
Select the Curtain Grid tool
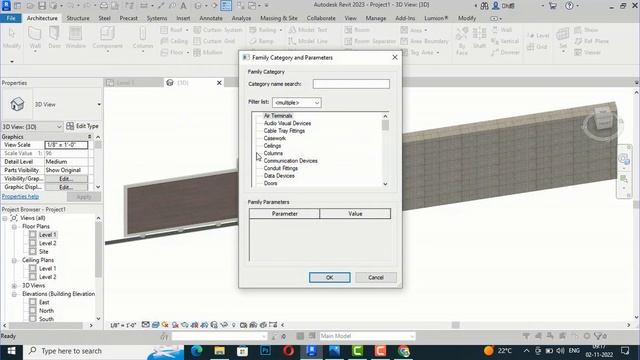[214, 41]
